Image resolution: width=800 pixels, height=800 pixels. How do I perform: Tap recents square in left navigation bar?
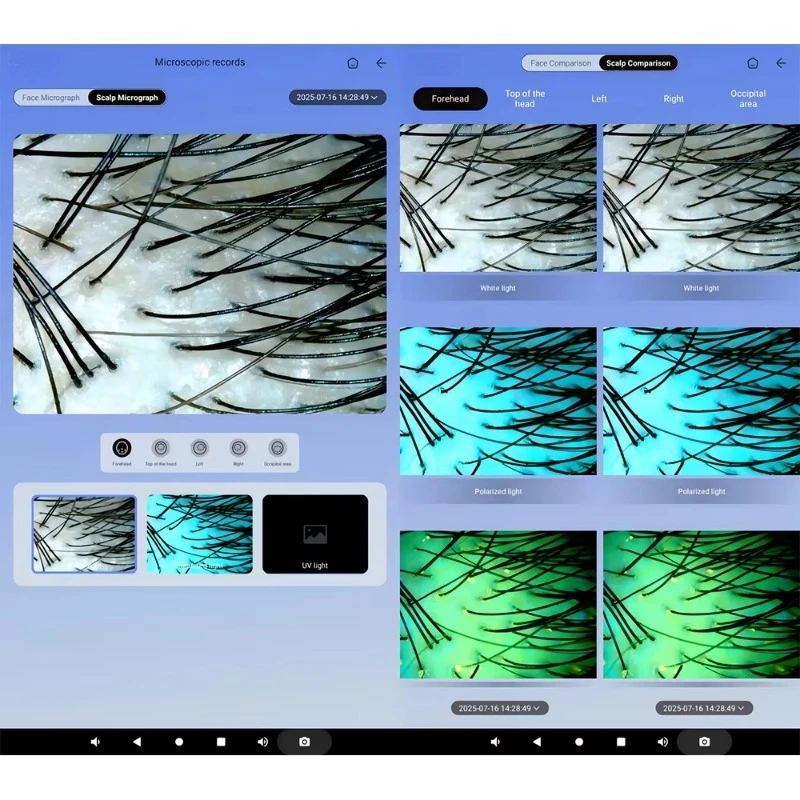[221, 742]
